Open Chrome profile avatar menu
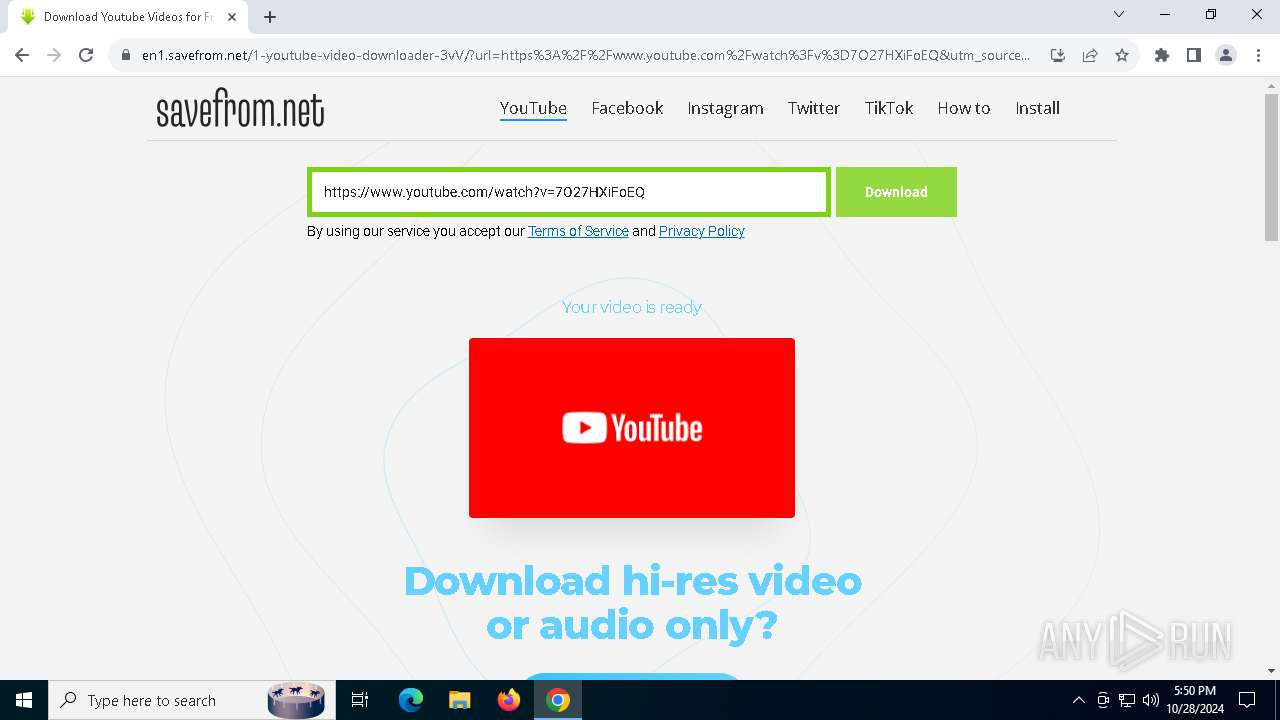Viewport: 1280px width, 720px height. point(1226,55)
